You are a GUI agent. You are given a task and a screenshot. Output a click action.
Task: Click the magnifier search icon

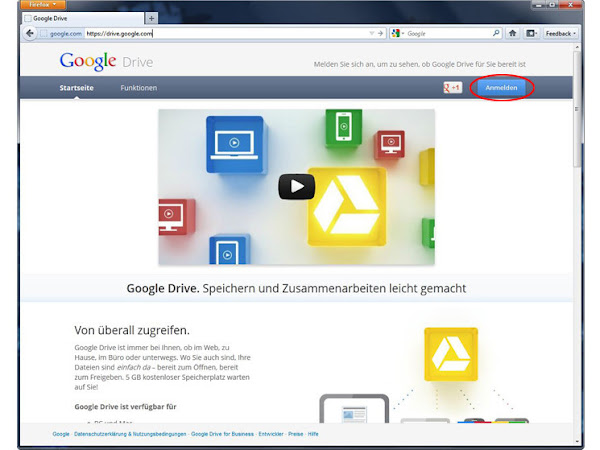click(496, 33)
